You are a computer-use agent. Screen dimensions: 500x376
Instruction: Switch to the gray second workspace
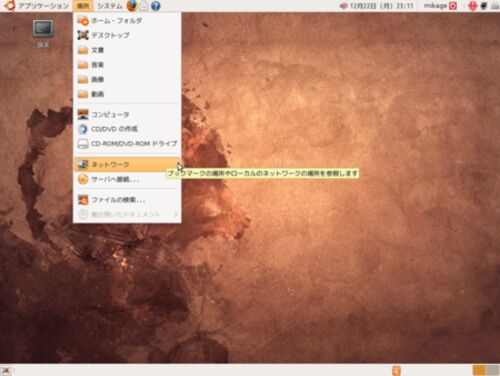492,370
